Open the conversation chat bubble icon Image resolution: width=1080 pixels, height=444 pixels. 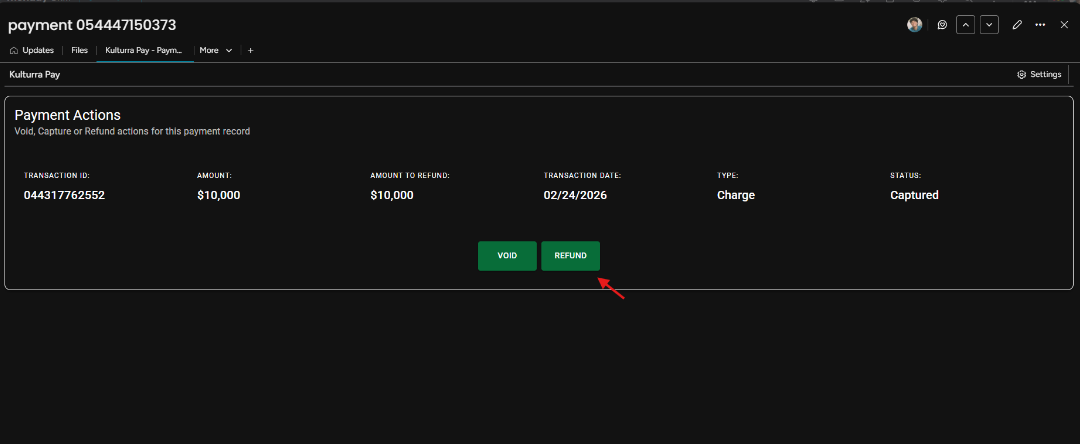click(942, 25)
